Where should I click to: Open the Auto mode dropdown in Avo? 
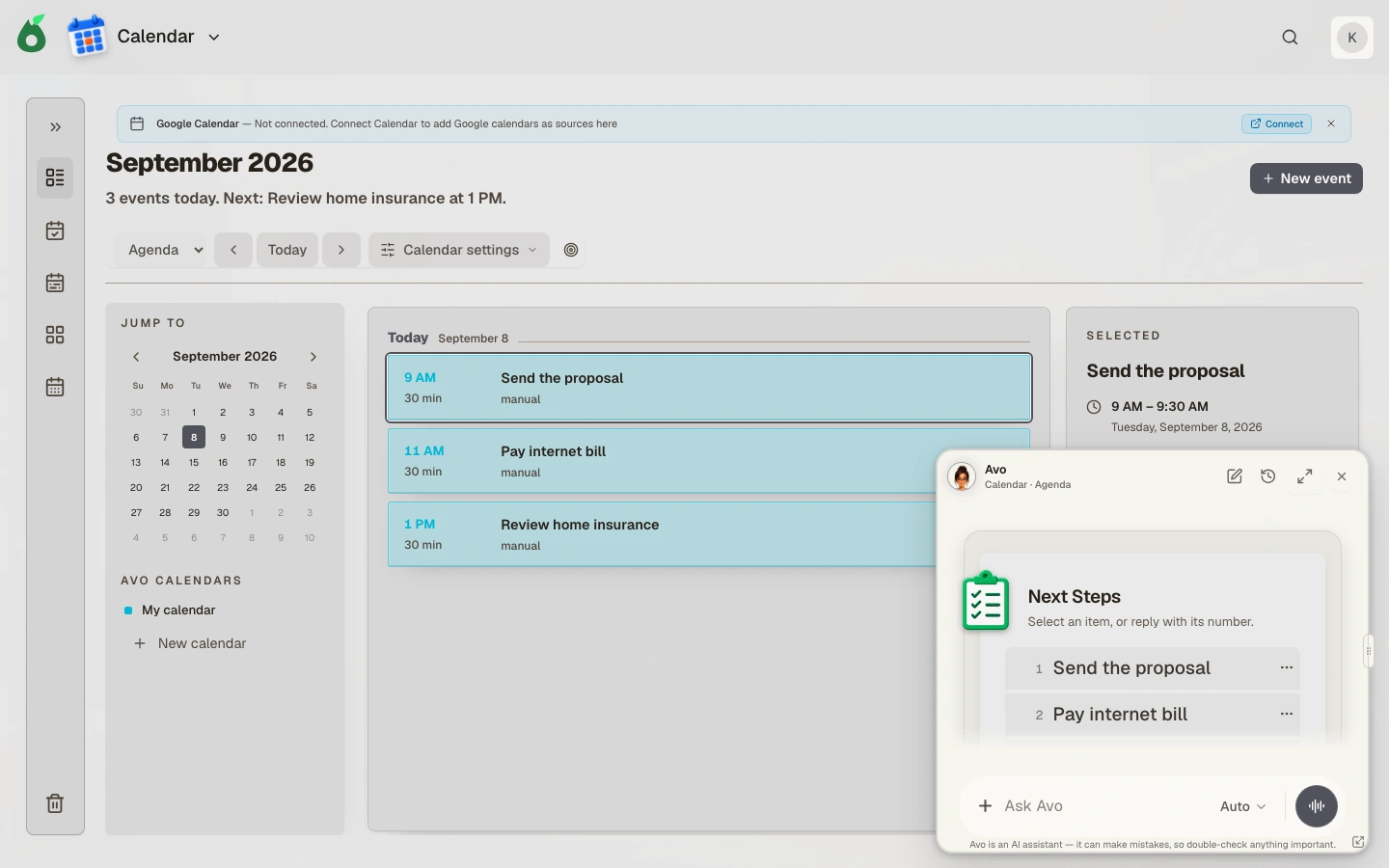pyautogui.click(x=1243, y=806)
